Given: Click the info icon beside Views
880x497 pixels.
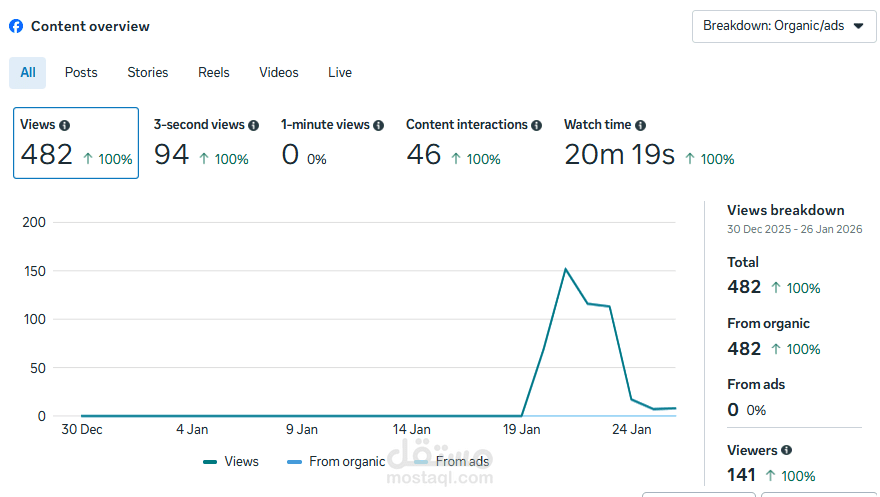Looking at the screenshot, I should [x=65, y=126].
